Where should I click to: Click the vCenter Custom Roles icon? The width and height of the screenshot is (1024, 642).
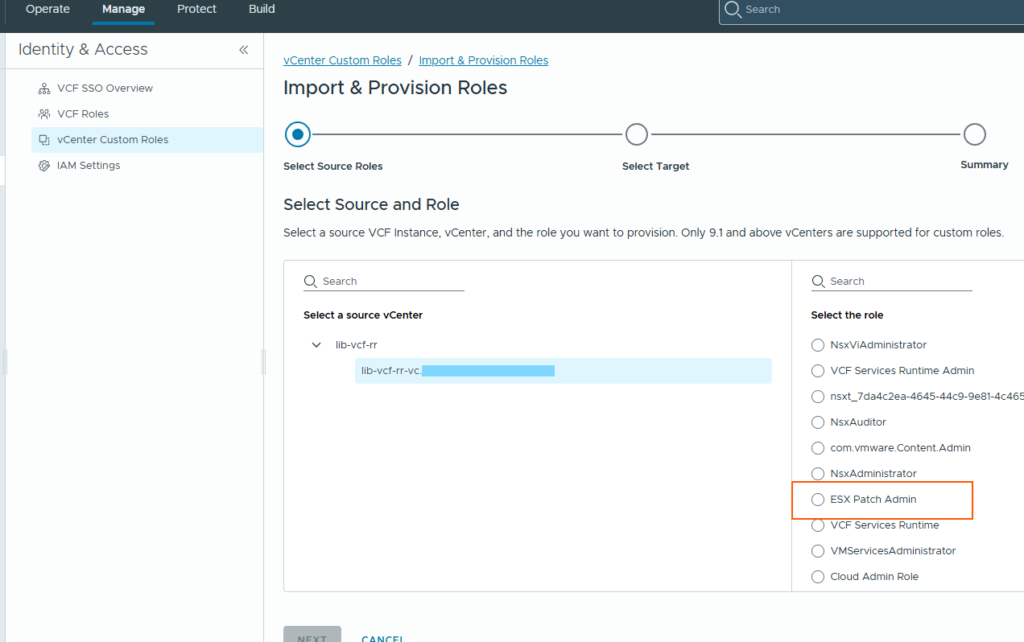[44, 140]
